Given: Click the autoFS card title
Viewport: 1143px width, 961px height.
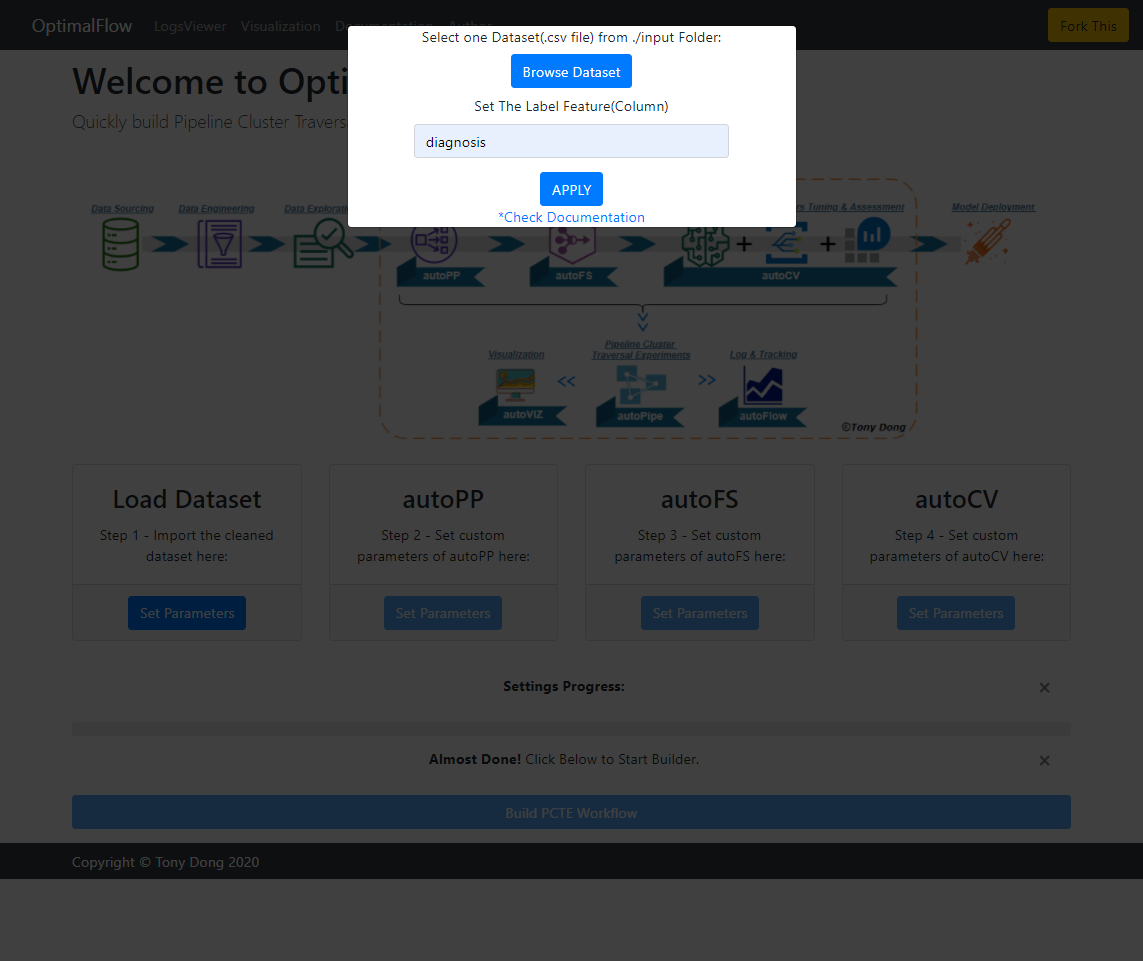Looking at the screenshot, I should pyautogui.click(x=700, y=499).
